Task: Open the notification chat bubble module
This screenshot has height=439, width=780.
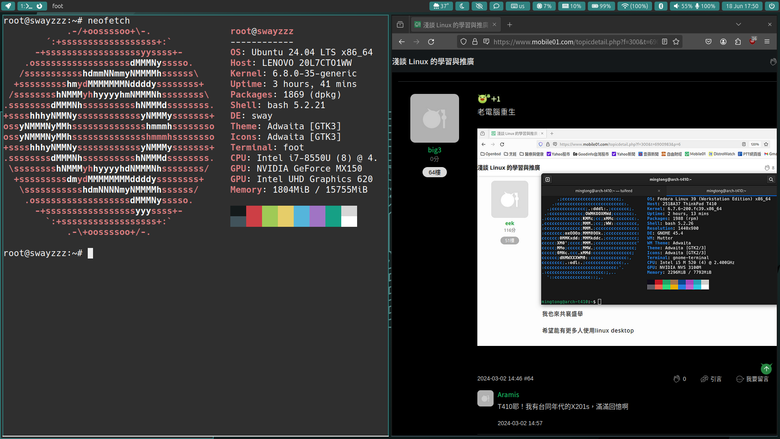Action: click(x=496, y=6)
